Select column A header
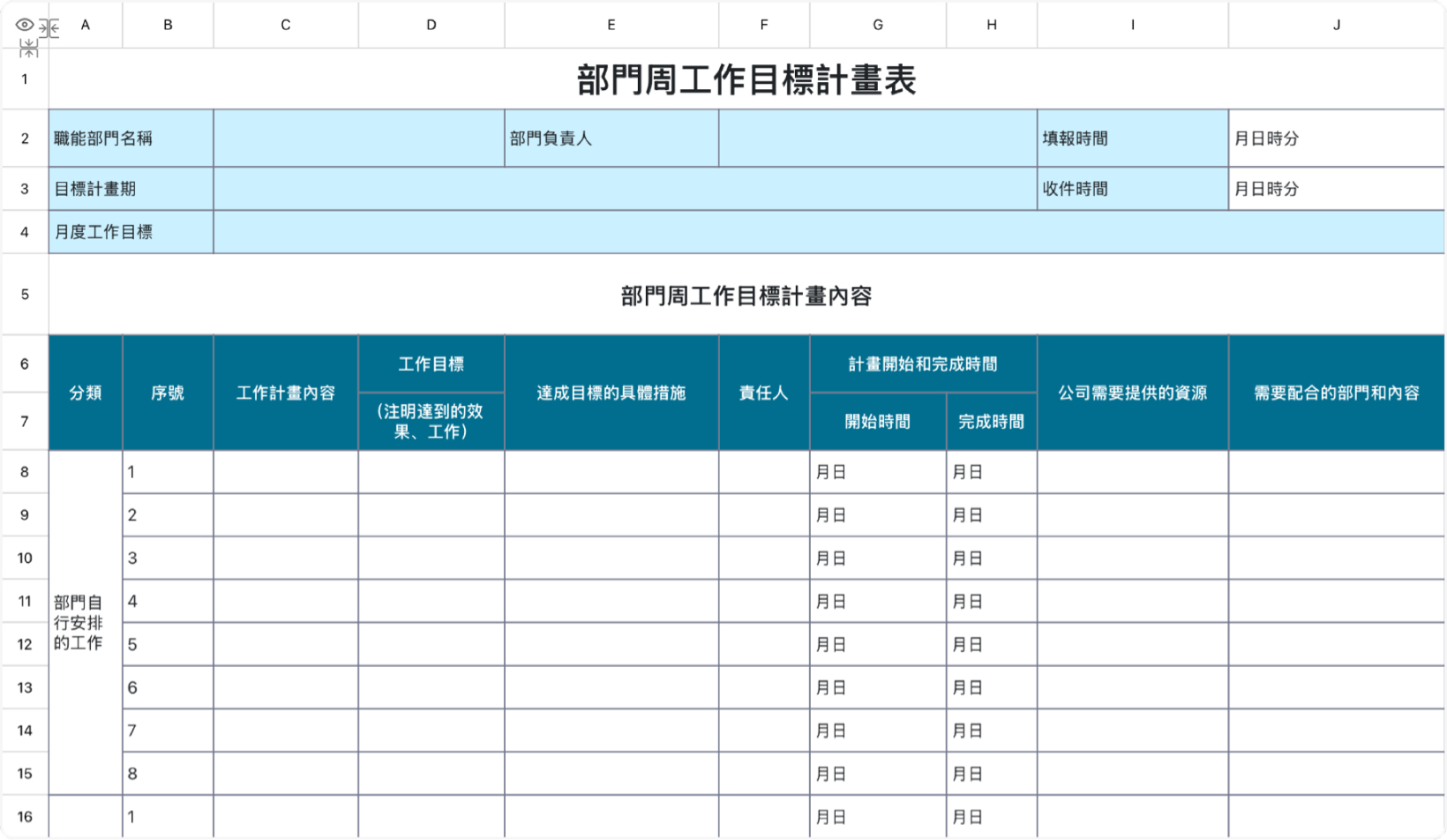The image size is (1447, 840). 86,25
